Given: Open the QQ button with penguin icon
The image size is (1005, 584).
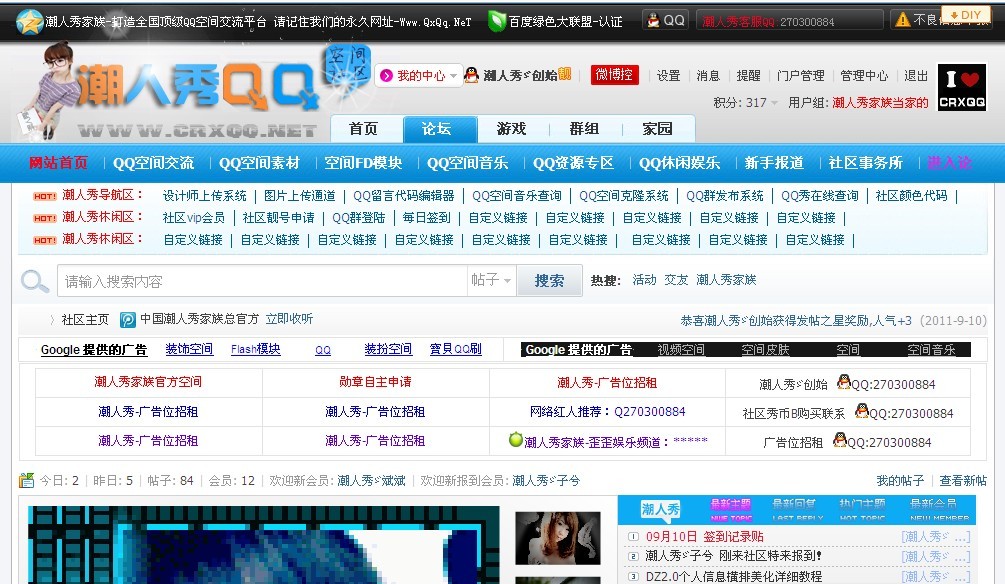Looking at the screenshot, I should click(x=665, y=21).
